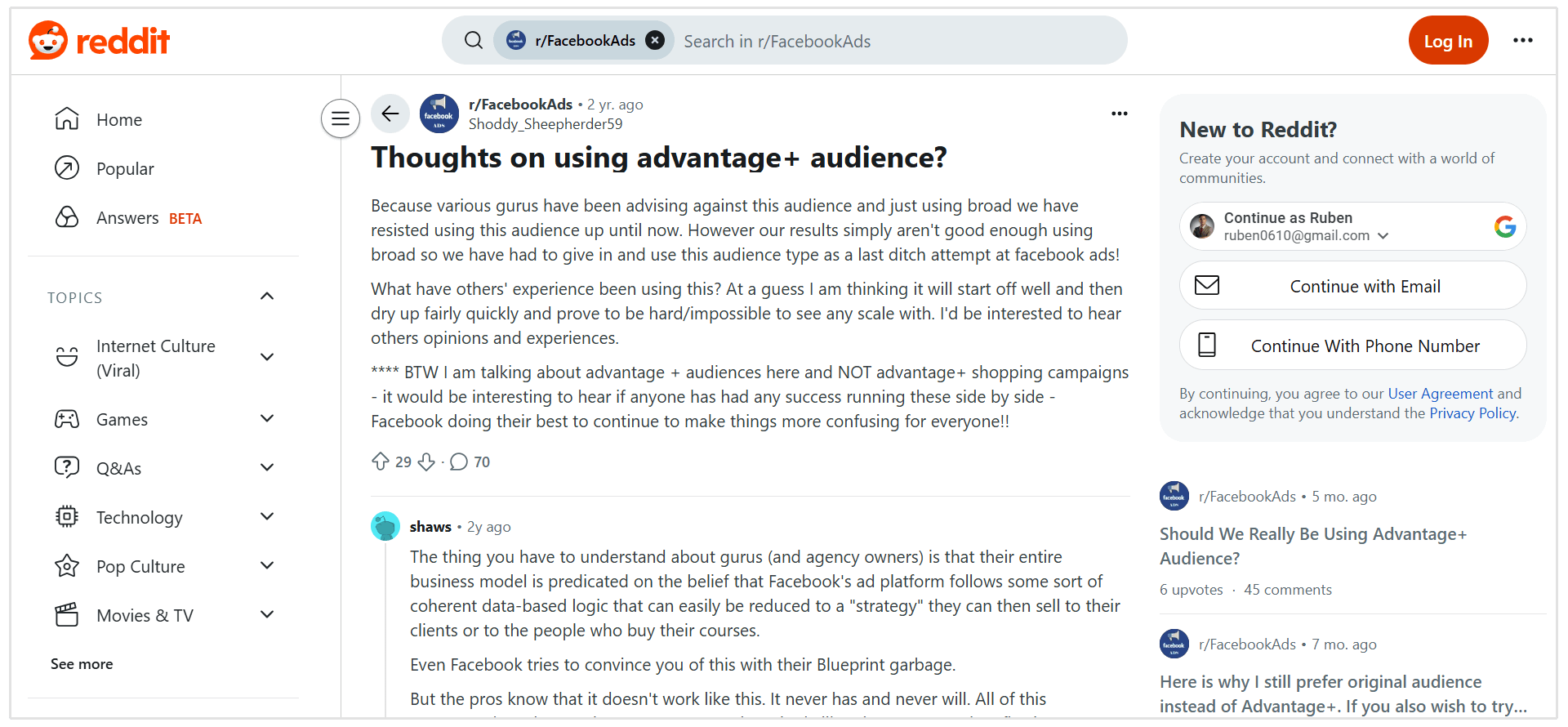Open Should We Really Be Using Advantage+ Audience post
Image resolution: width=1568 pixels, height=727 pixels.
click(1313, 546)
